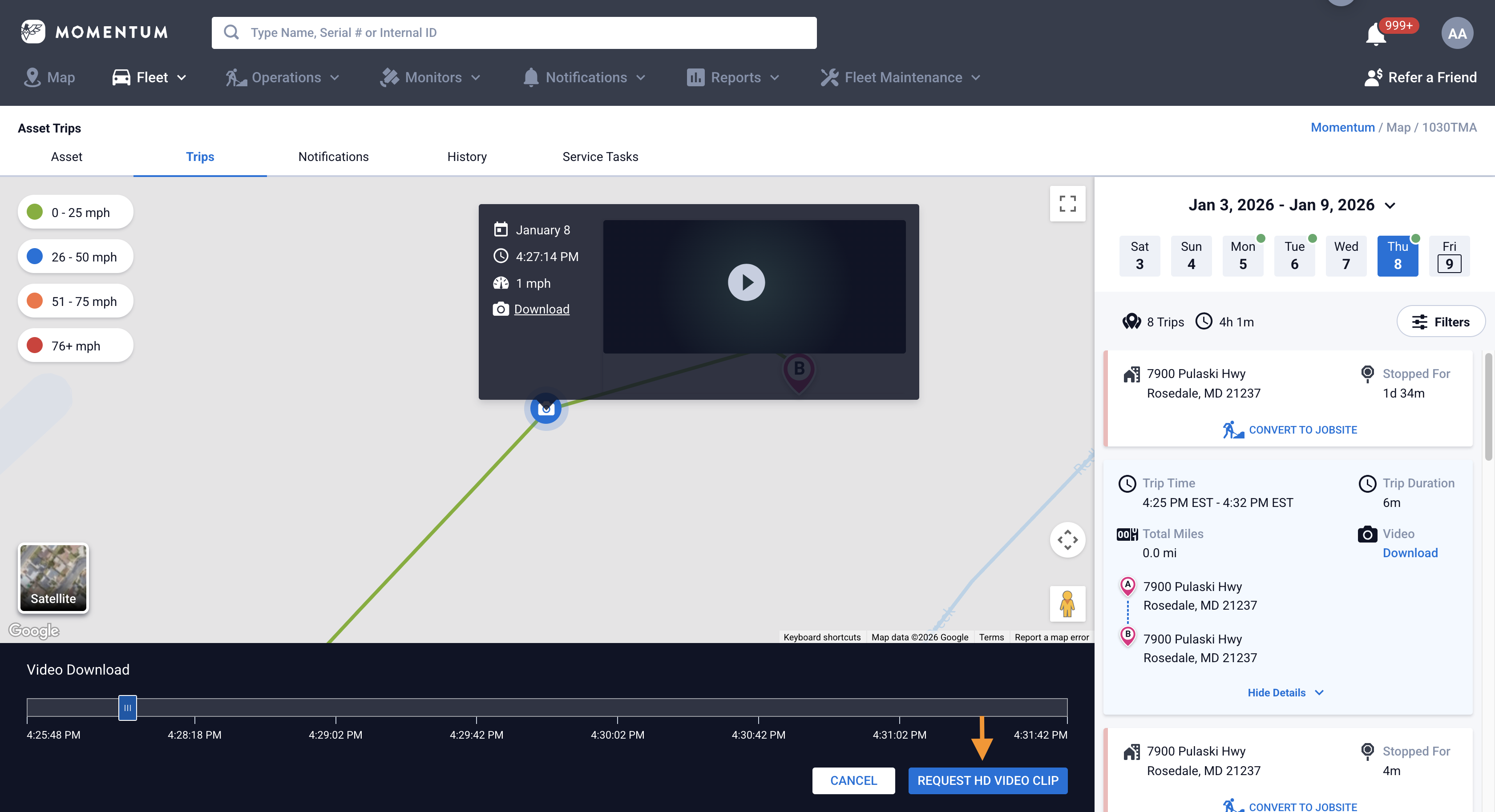Screen dimensions: 1495x812
Task: Toggle the 51 - 75 mph speed filter
Action: click(x=76, y=301)
